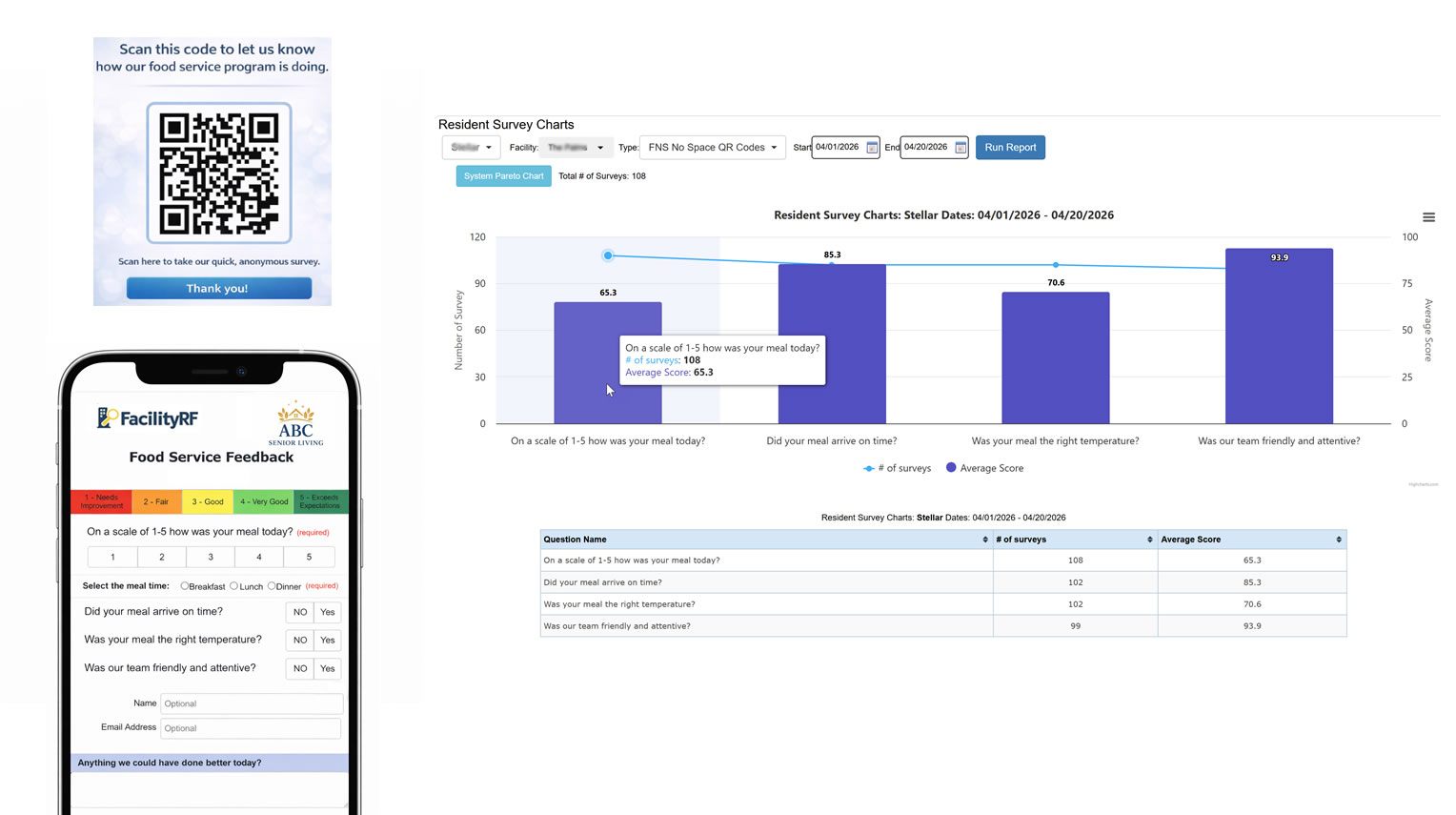
Task: Click the ABC Senior Living logo
Action: (295, 424)
